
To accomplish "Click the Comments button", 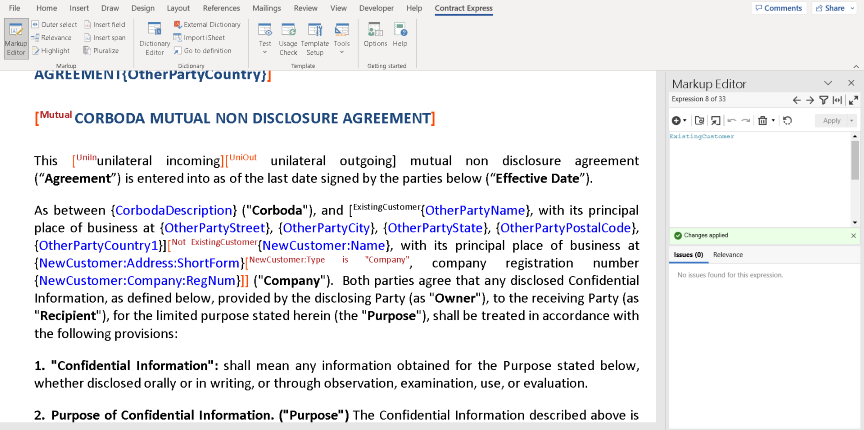I will click(778, 8).
